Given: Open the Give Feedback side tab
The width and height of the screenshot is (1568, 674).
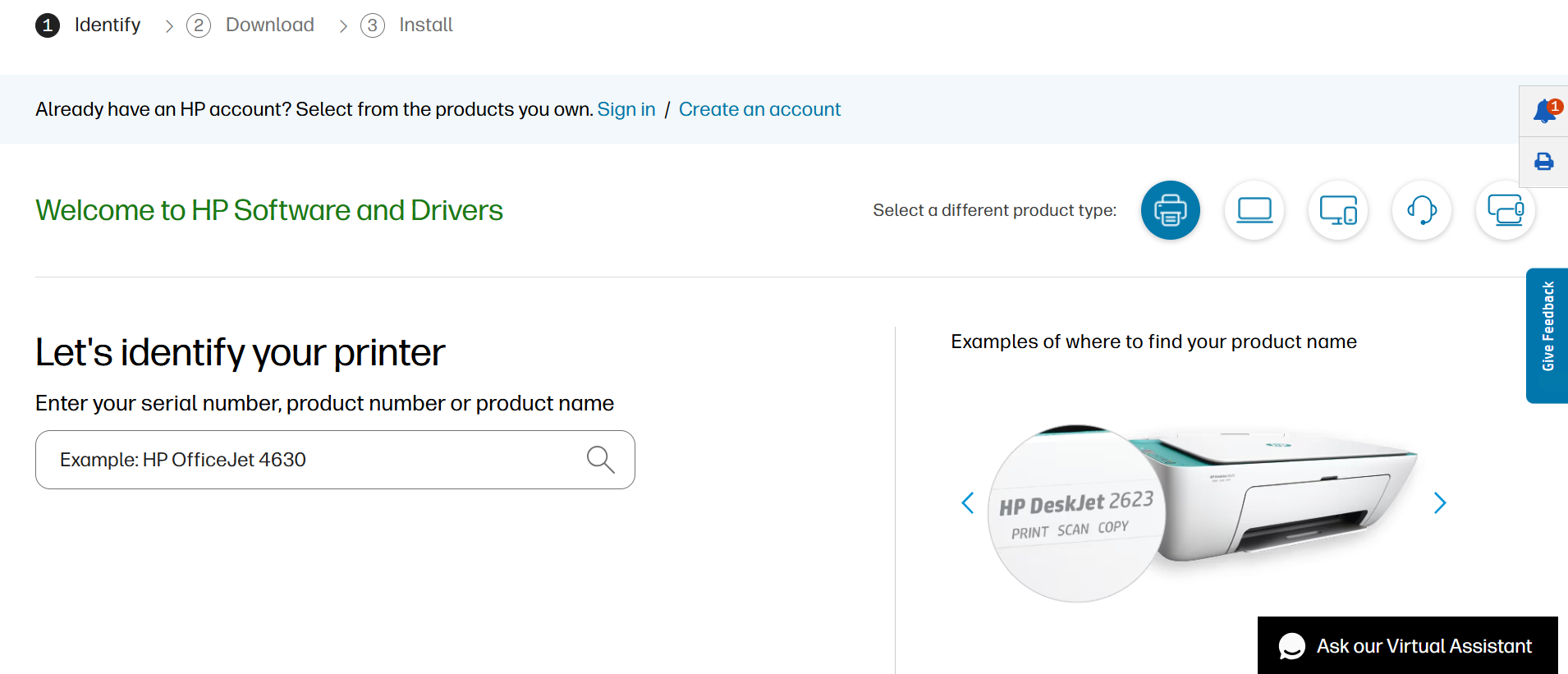Looking at the screenshot, I should tap(1547, 335).
